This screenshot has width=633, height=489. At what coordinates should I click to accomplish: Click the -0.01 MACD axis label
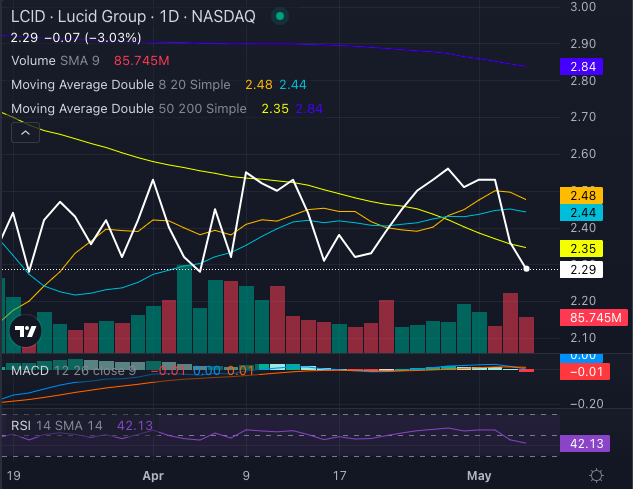pos(585,371)
